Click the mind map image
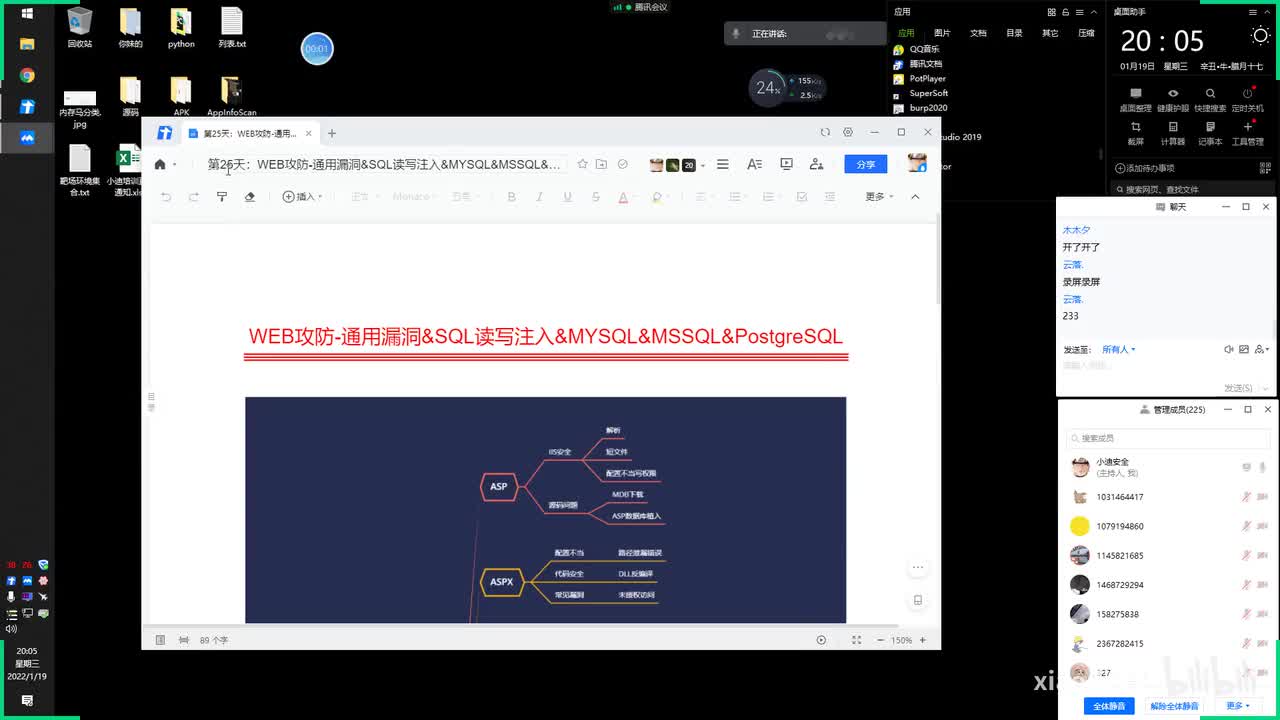1280x720 pixels. point(545,510)
